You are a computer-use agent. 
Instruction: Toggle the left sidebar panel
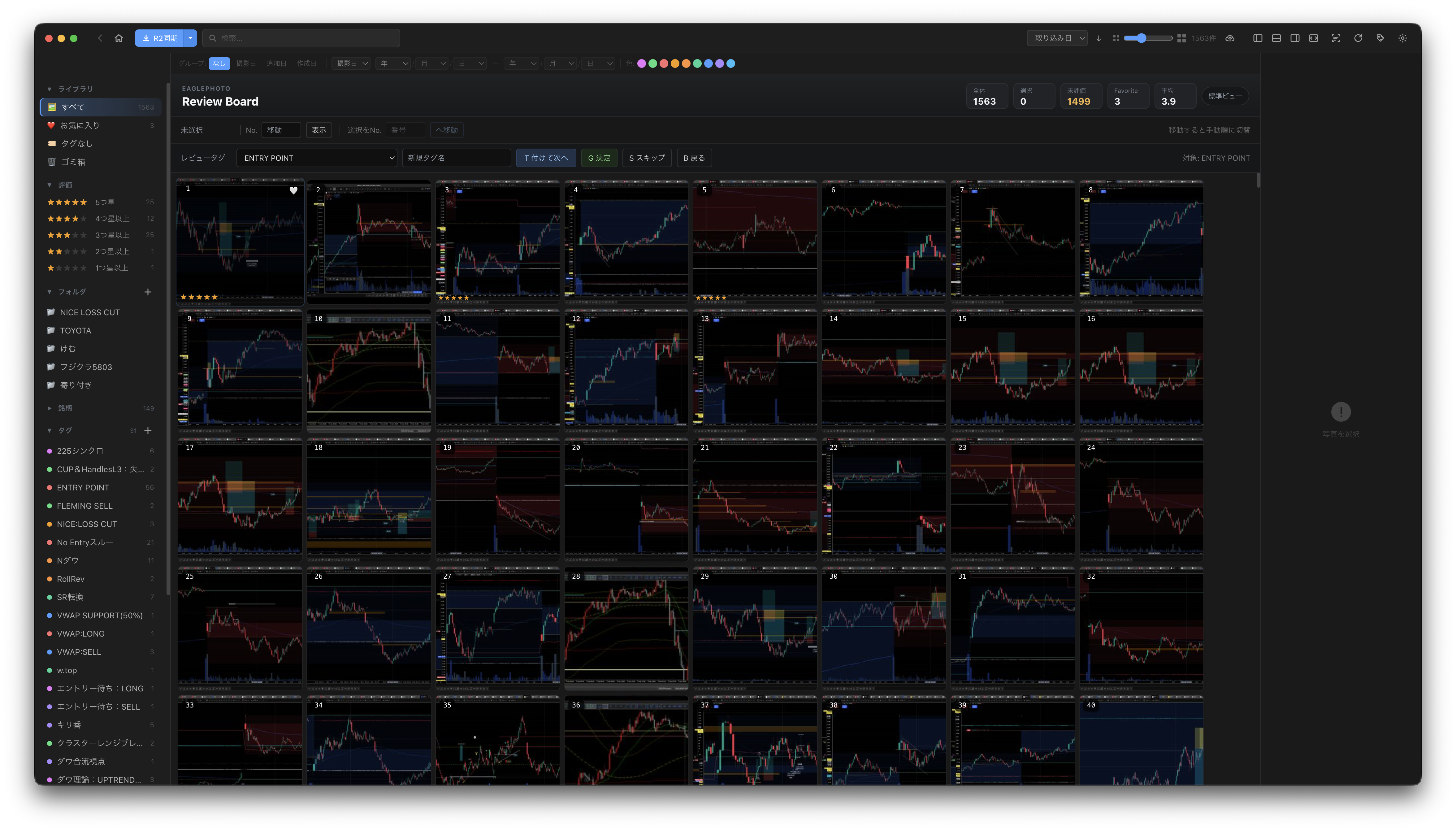[1258, 38]
